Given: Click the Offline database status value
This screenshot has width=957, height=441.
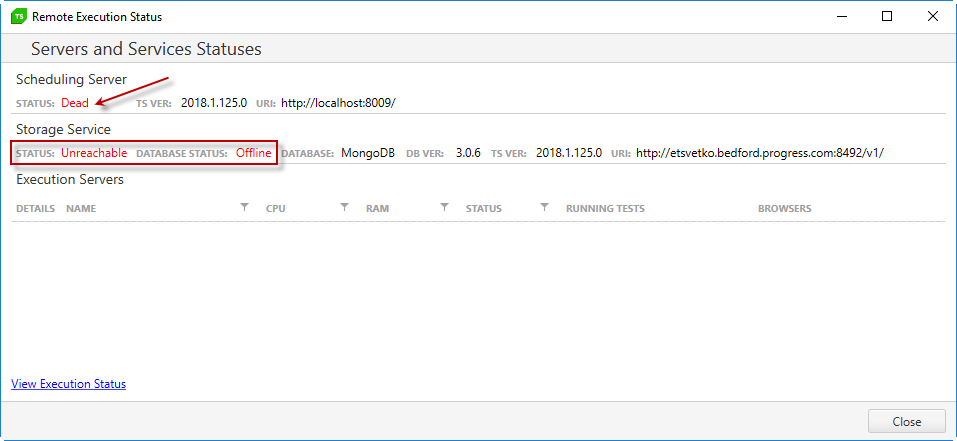Looking at the screenshot, I should [253, 153].
